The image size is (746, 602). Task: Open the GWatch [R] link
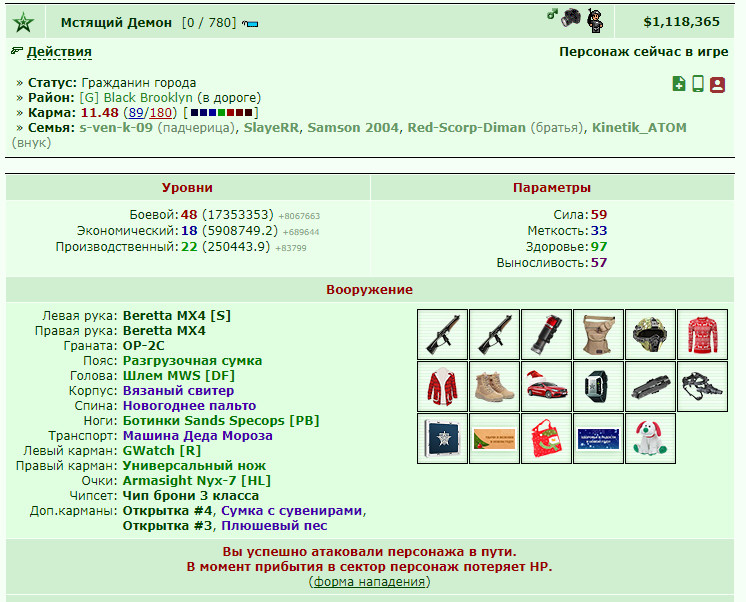pyautogui.click(x=162, y=451)
